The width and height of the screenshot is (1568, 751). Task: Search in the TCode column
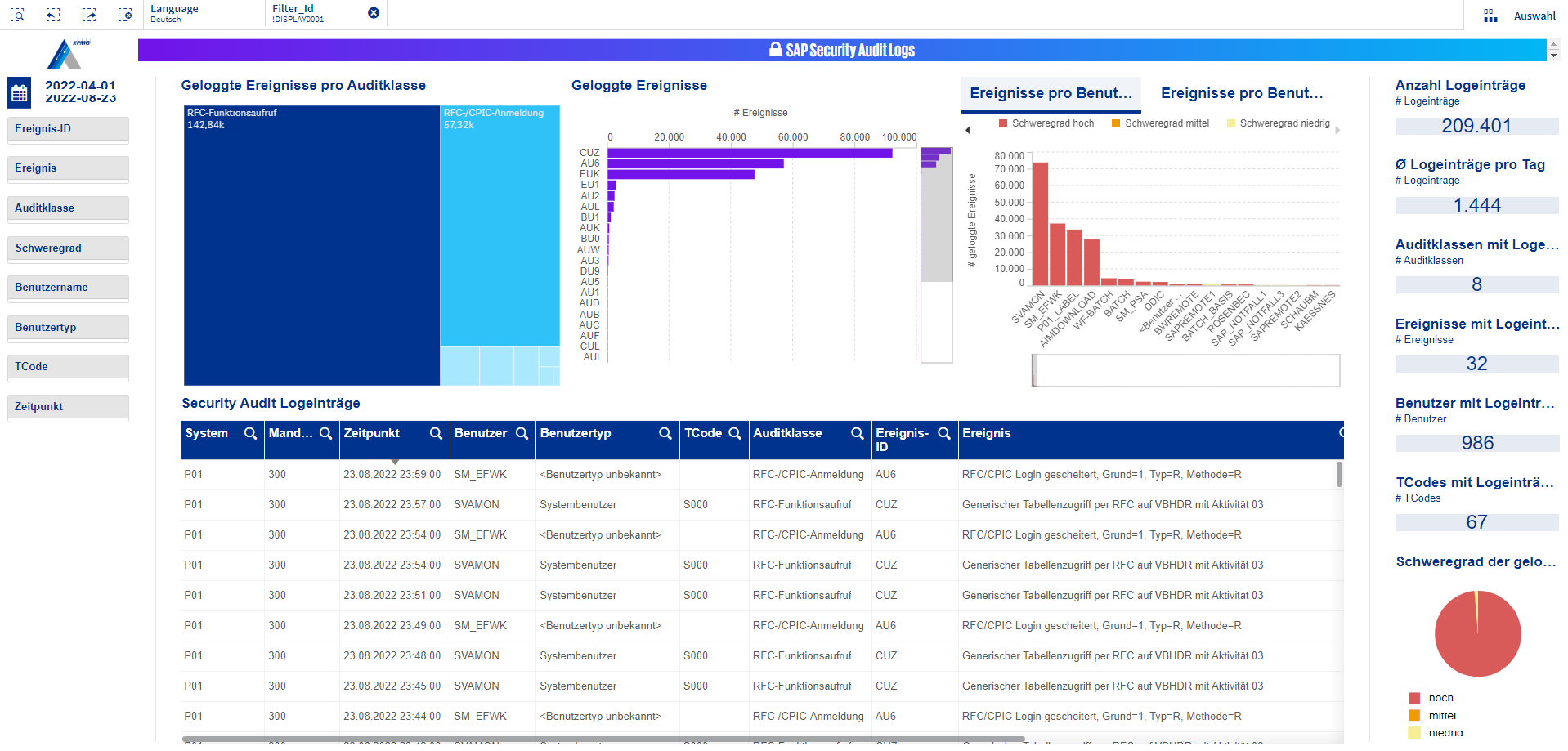[735, 433]
